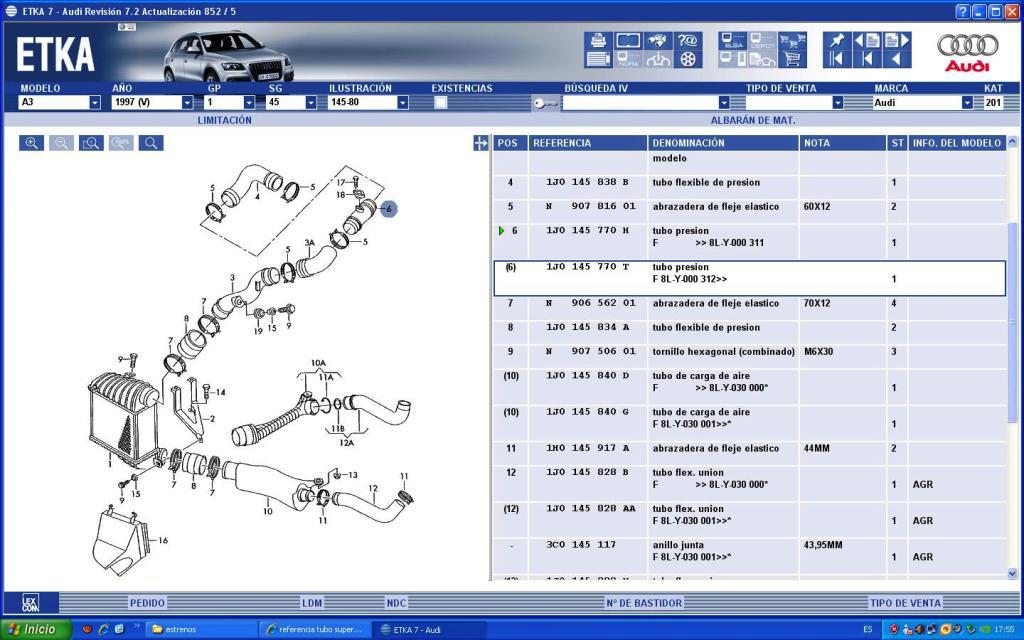Switch to referencia tubo super taskbar window

(x=315, y=630)
